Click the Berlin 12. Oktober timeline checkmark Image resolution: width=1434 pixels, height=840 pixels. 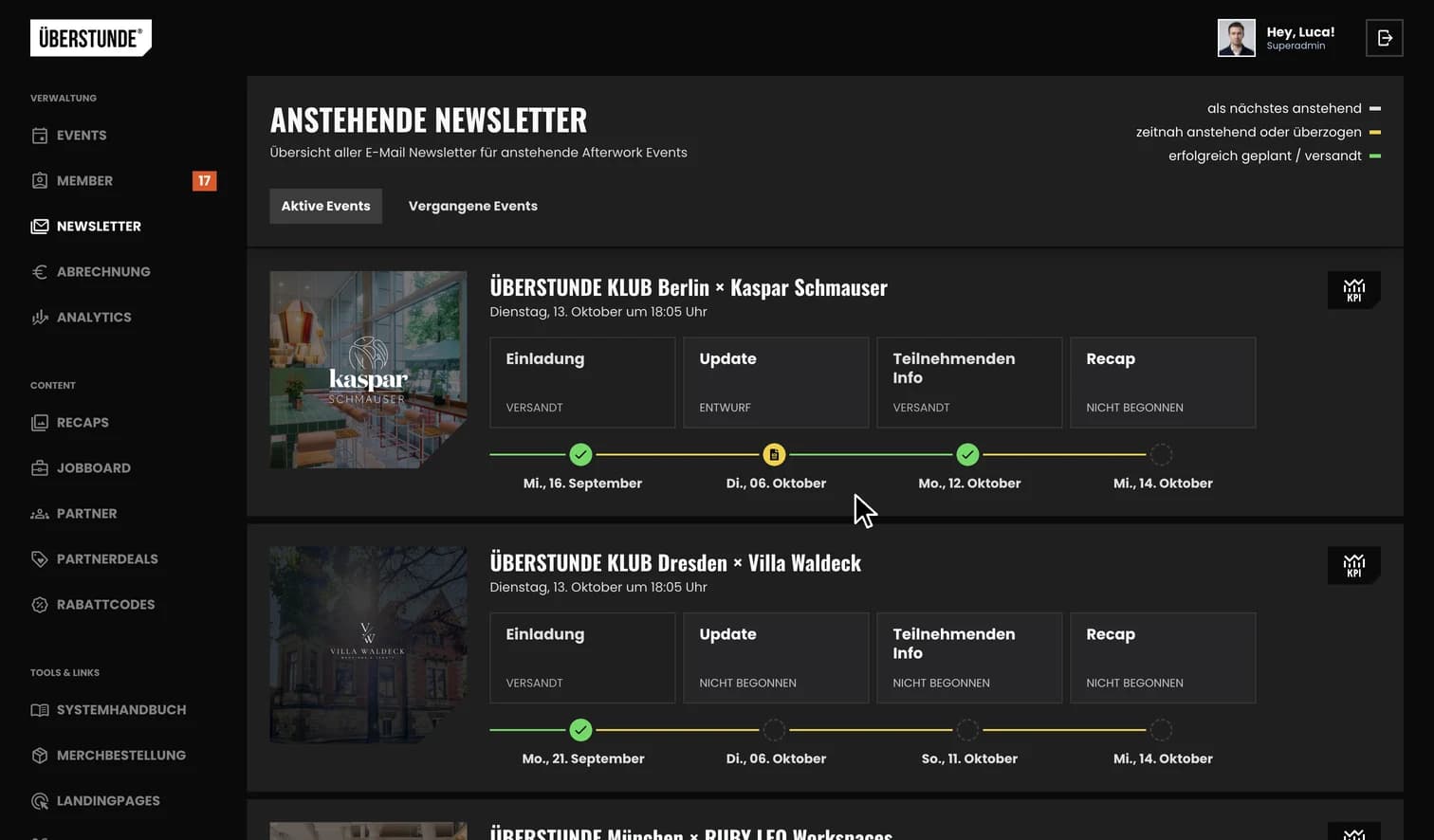pos(967,455)
